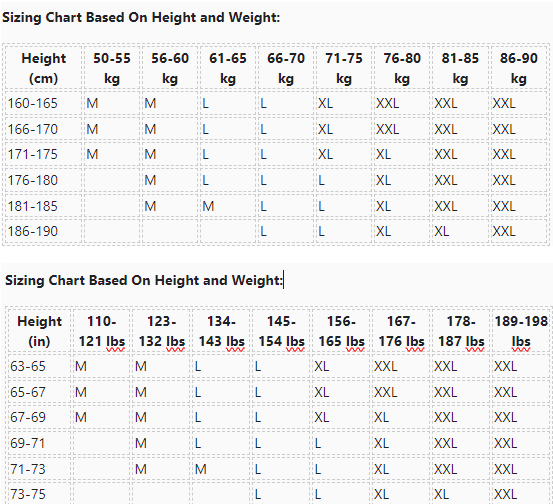Select the '50-55 kg' column header
This screenshot has height=504, width=553.
(x=112, y=68)
